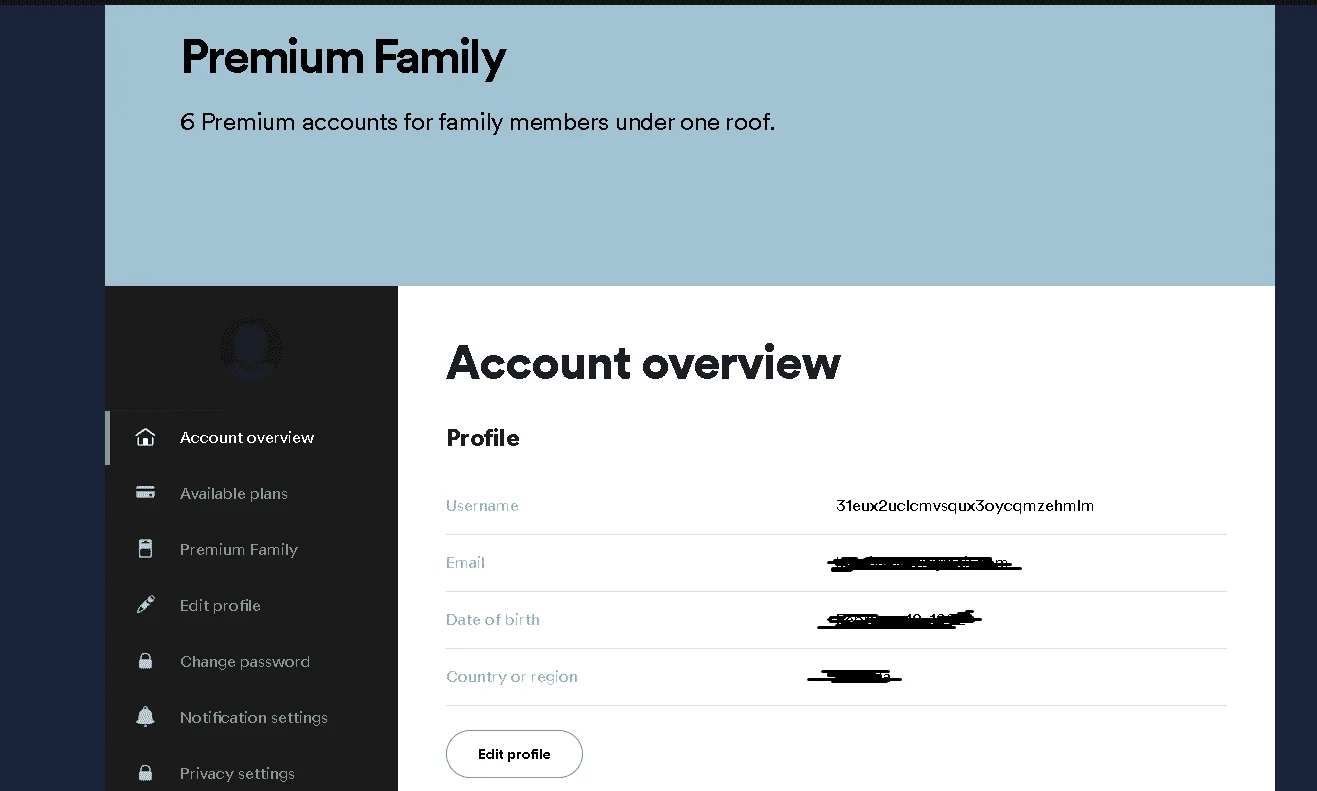Click the profile avatar in the sidebar

(x=251, y=349)
